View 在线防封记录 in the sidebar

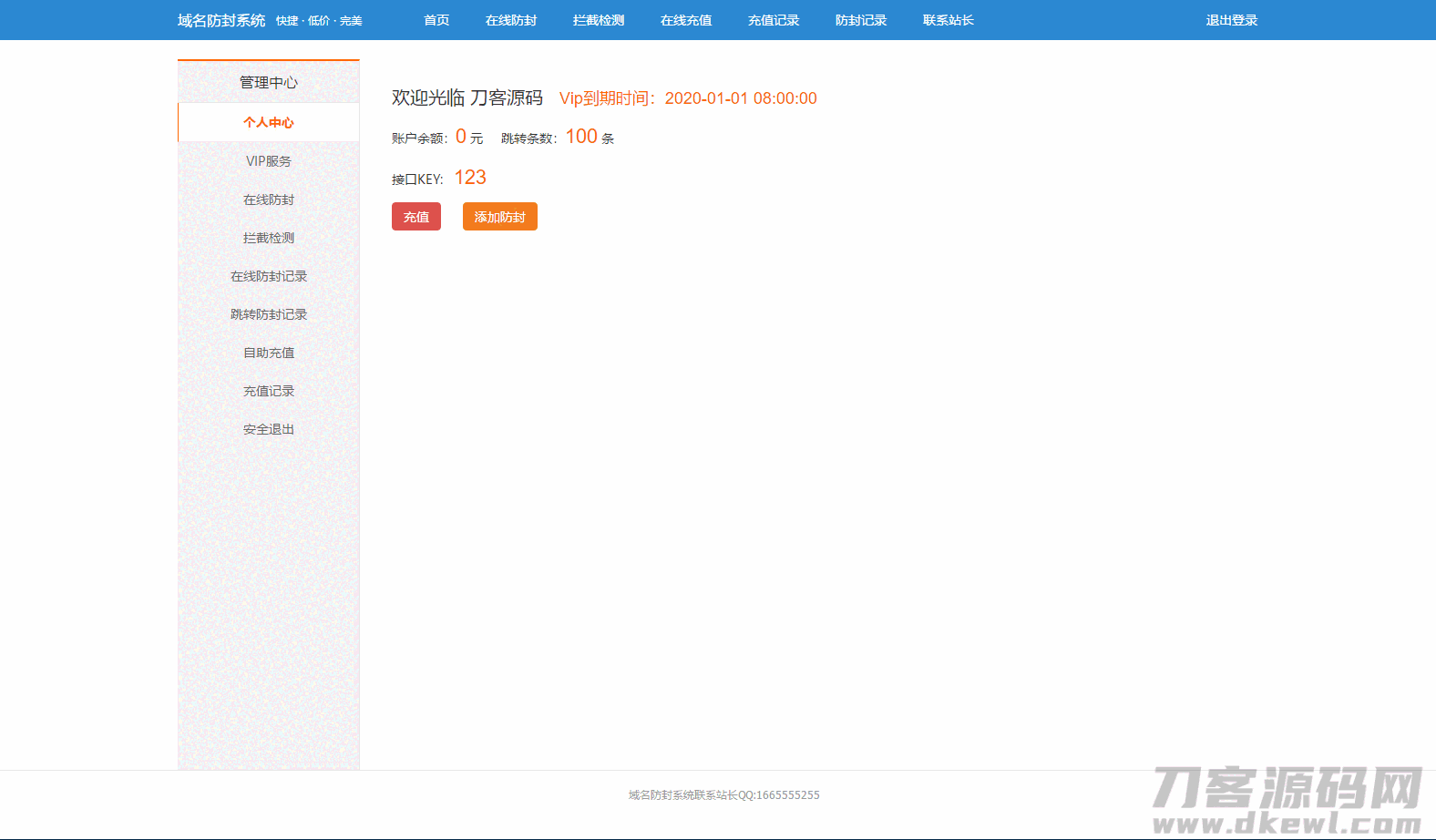(x=269, y=276)
